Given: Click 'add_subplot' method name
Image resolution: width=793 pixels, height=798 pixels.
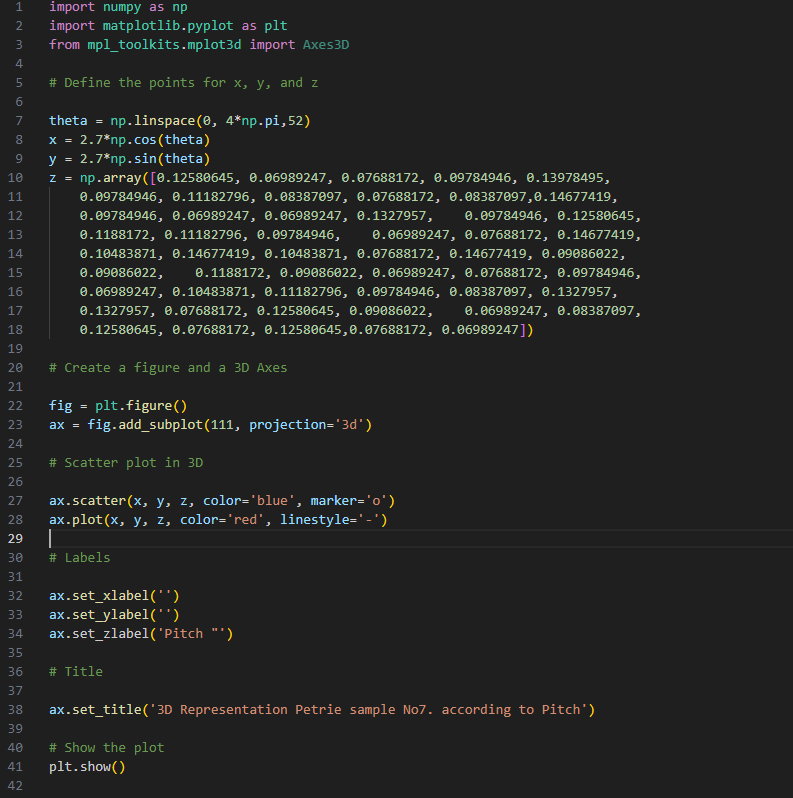Looking at the screenshot, I should click(x=160, y=425).
